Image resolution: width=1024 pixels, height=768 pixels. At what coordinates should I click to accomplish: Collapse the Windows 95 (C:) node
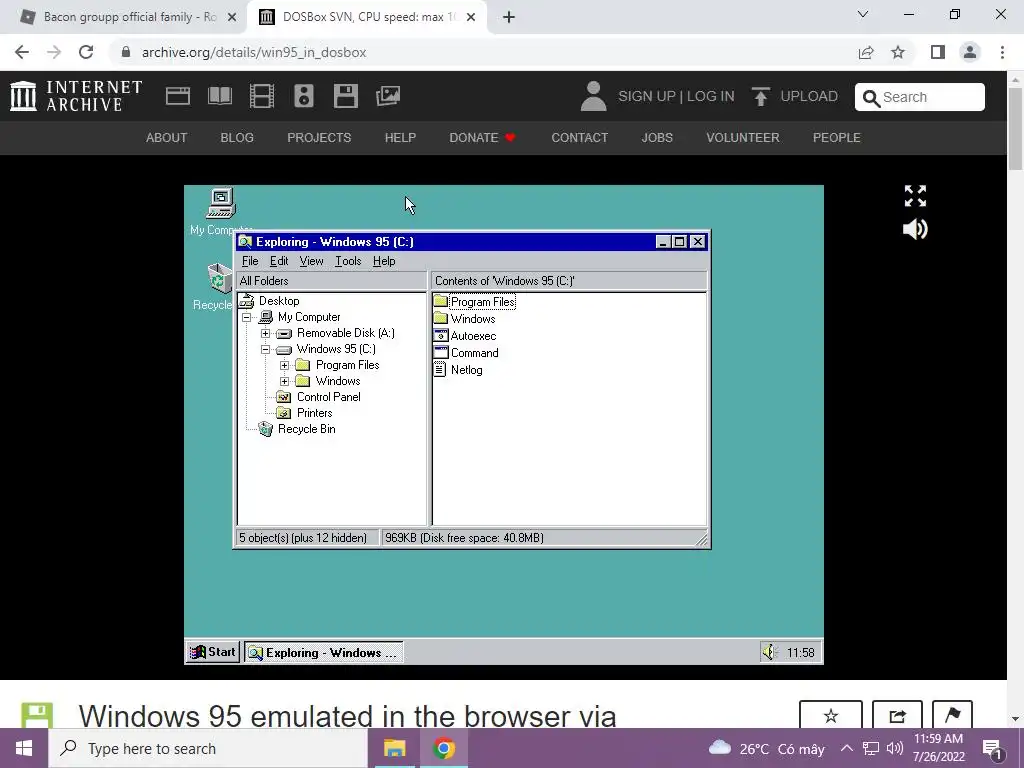click(266, 349)
